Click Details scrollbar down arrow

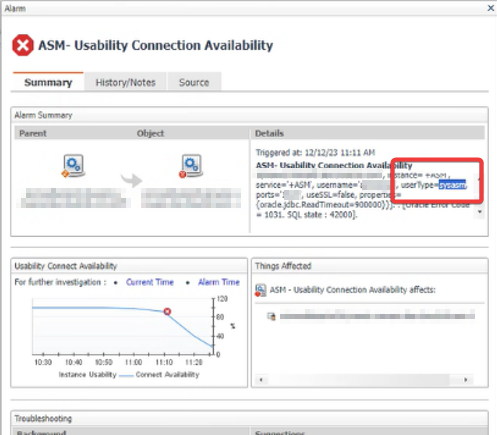tap(480, 212)
